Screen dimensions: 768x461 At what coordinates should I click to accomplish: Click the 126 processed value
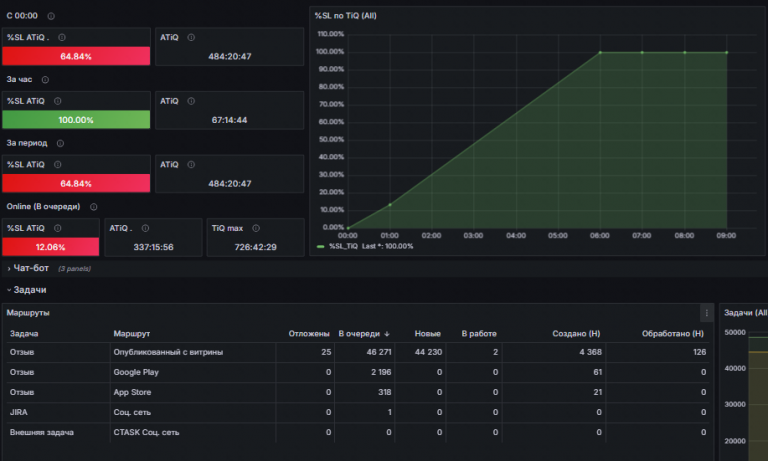699,352
